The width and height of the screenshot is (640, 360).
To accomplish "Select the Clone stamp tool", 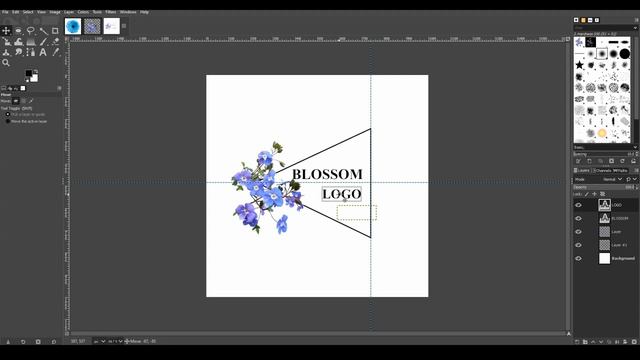I will tap(6, 52).
